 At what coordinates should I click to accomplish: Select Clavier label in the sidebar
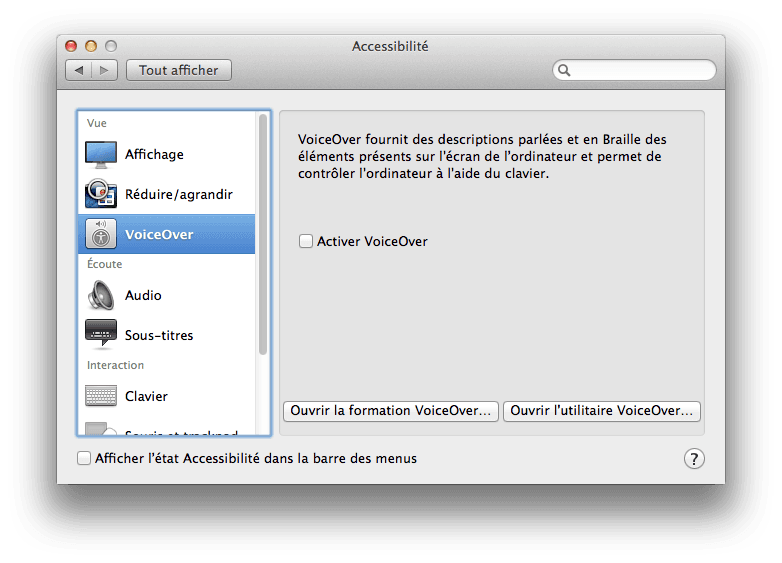(x=146, y=396)
